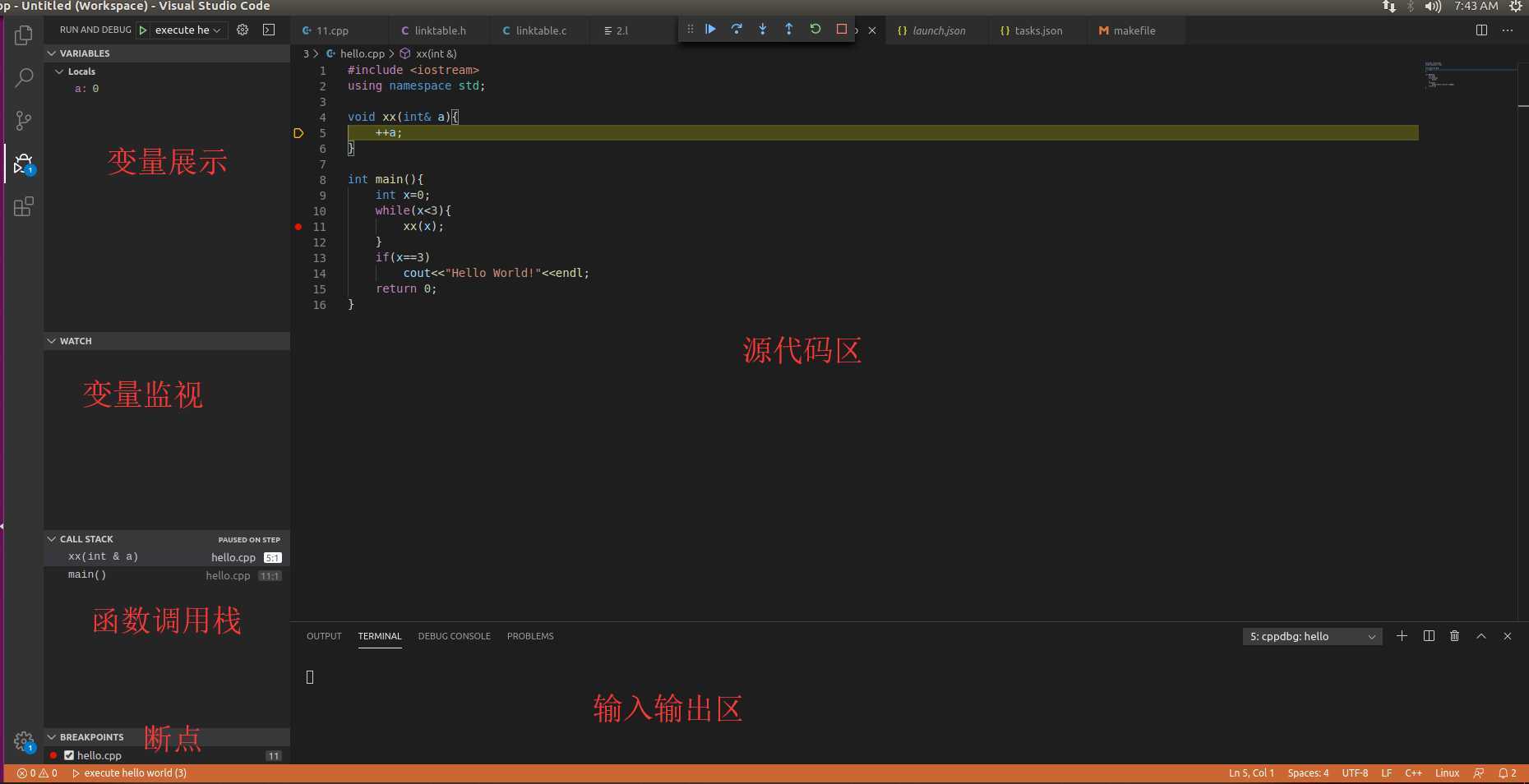Kill the terminal with trash icon
1529x784 pixels.
pos(1455,636)
